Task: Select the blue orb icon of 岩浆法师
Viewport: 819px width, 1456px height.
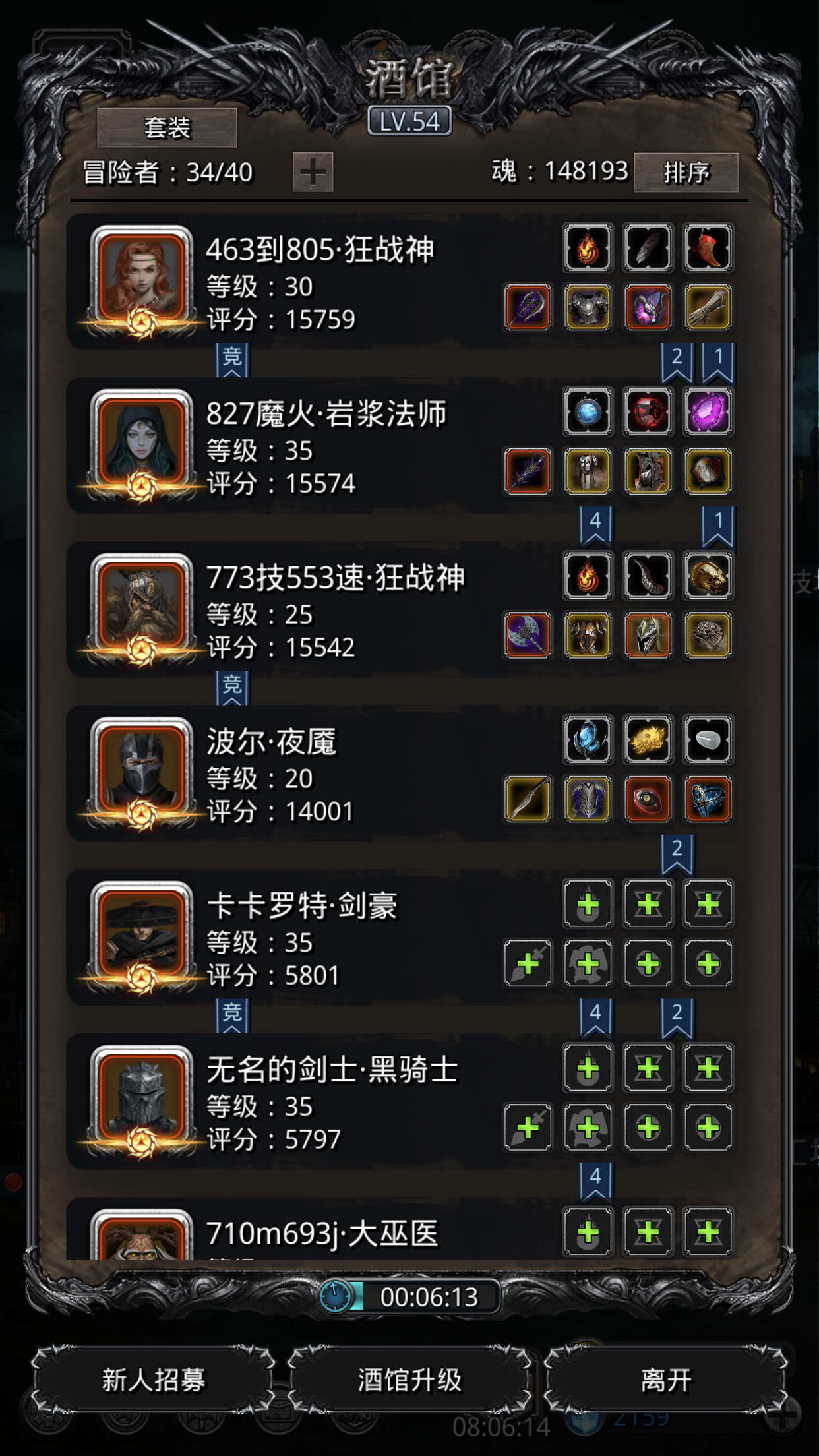Action: point(588,412)
